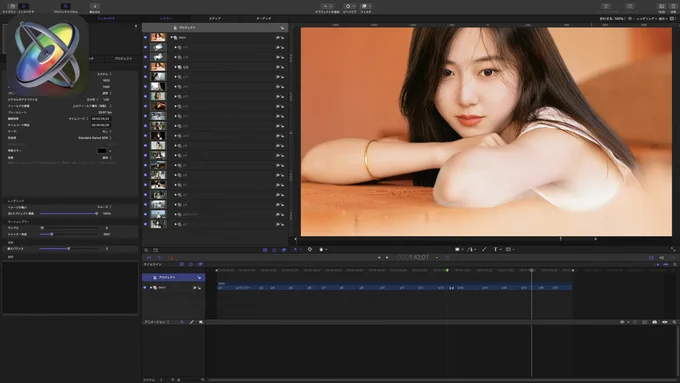Toggle show masks icon in Timeline header
Viewport: 680px width, 383px height.
(182, 264)
